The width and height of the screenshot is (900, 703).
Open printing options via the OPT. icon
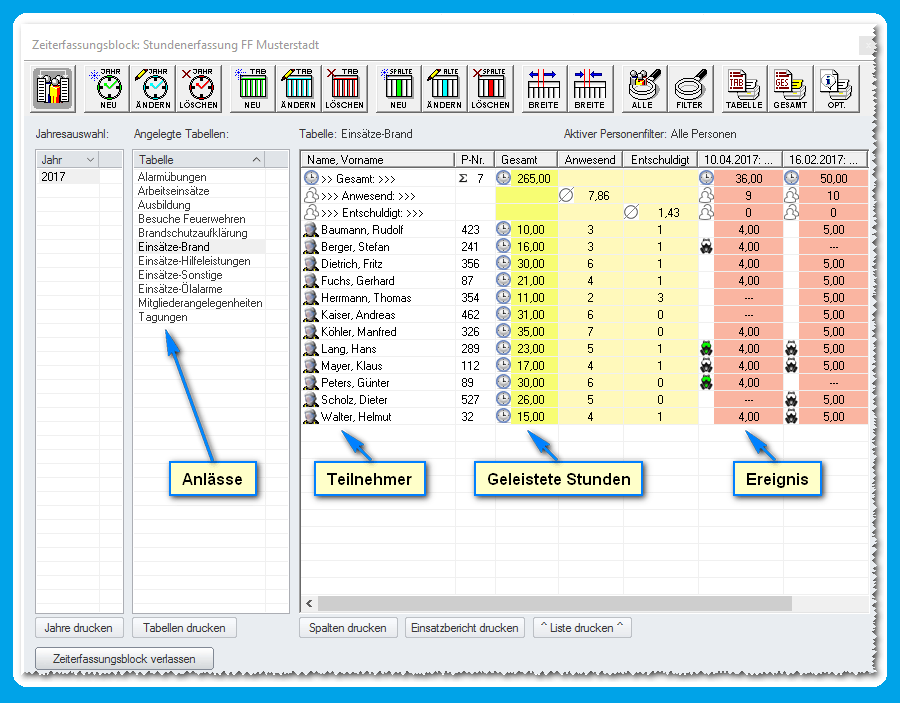click(838, 88)
